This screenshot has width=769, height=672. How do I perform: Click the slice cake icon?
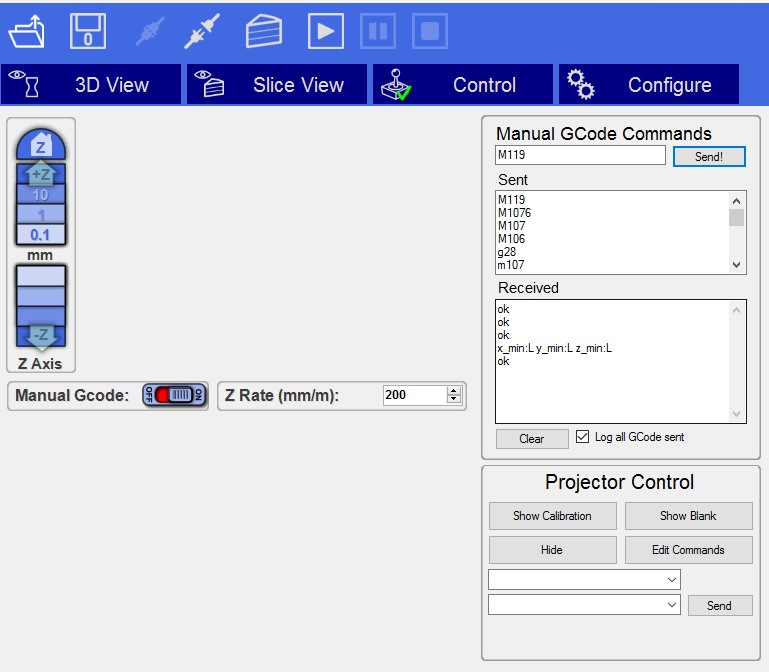point(264,31)
